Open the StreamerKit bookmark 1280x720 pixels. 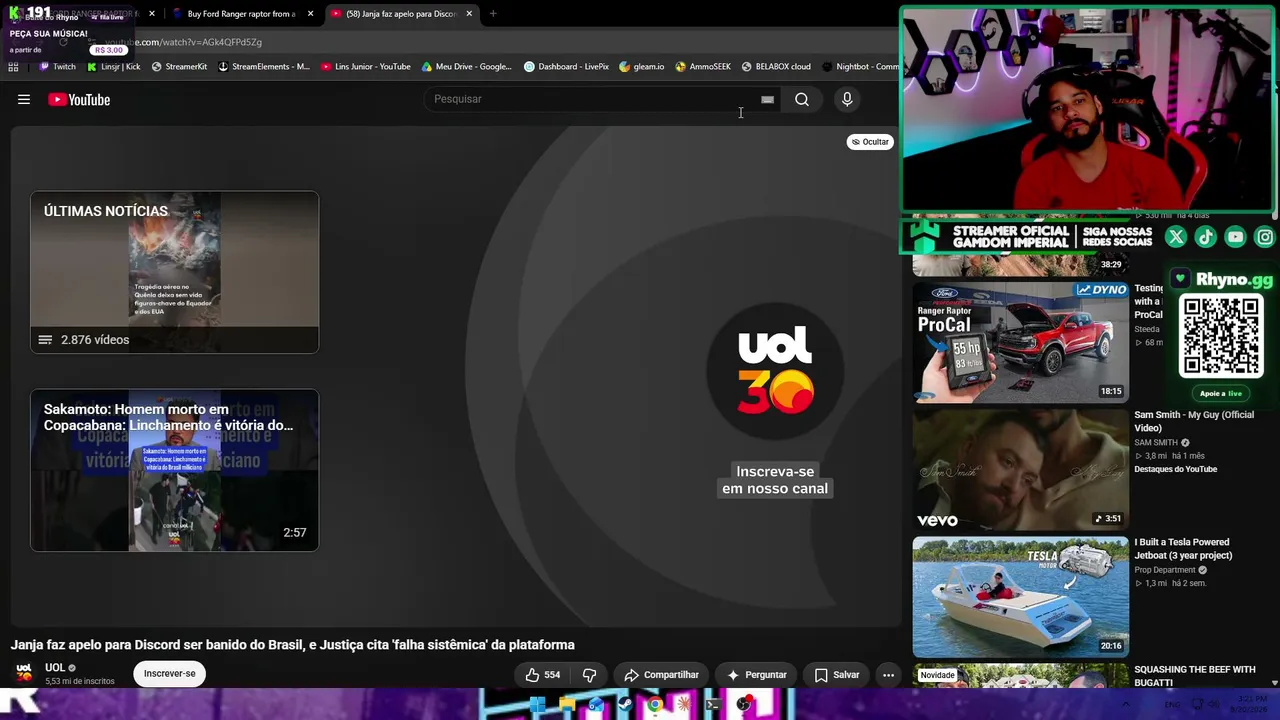click(179, 67)
